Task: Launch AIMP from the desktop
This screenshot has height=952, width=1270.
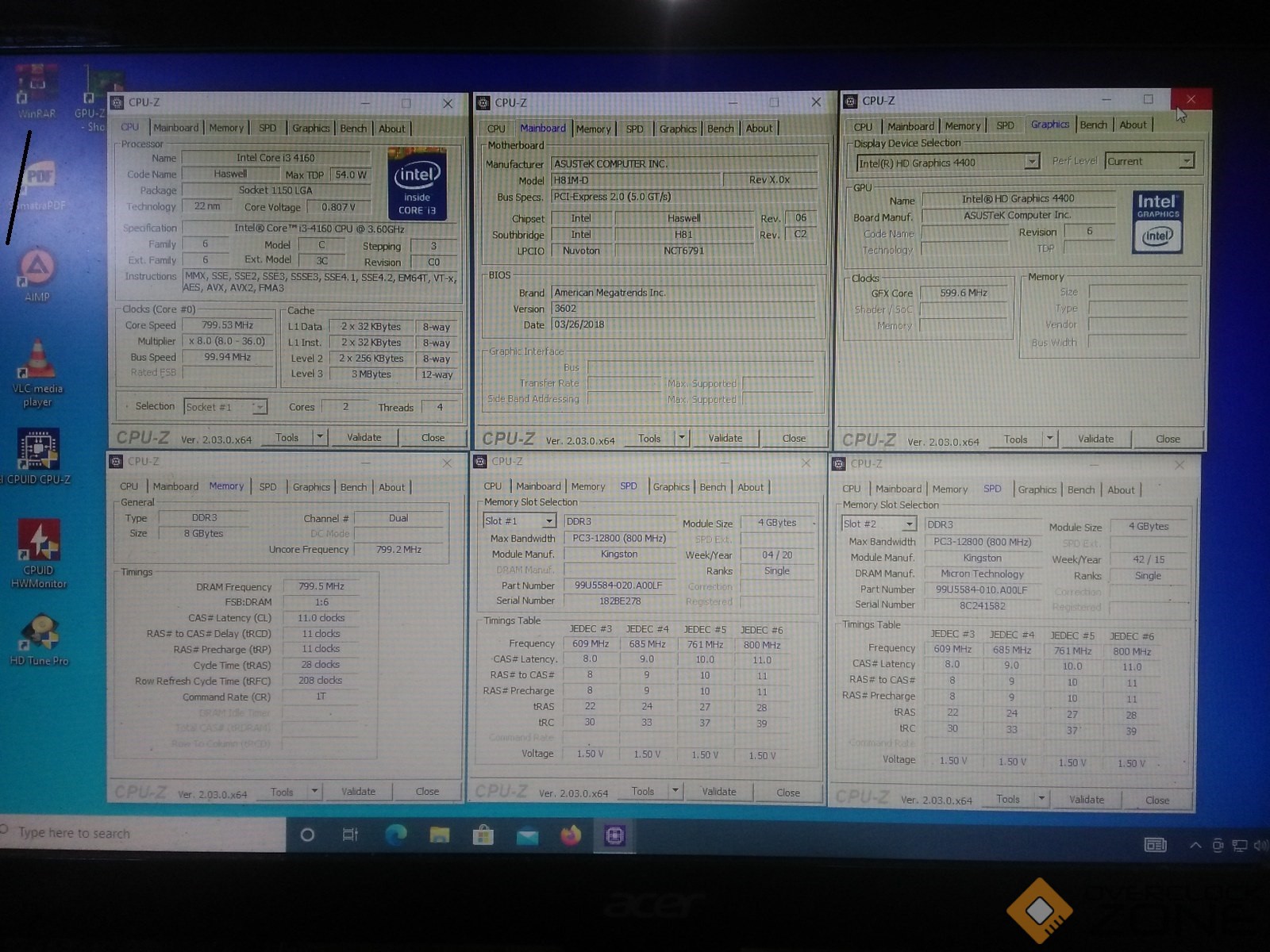Action: click(x=37, y=274)
